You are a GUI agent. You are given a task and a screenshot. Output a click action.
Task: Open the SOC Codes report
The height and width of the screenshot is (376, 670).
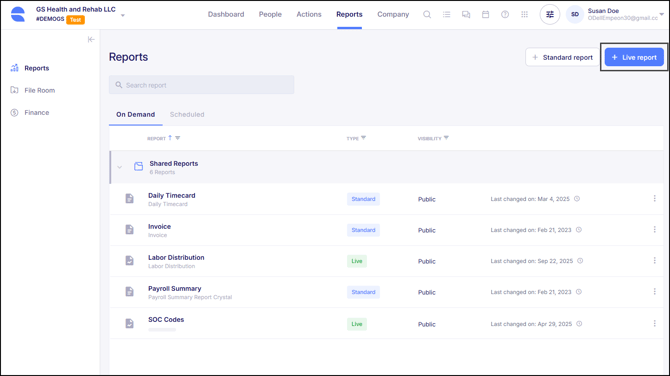[x=166, y=320]
